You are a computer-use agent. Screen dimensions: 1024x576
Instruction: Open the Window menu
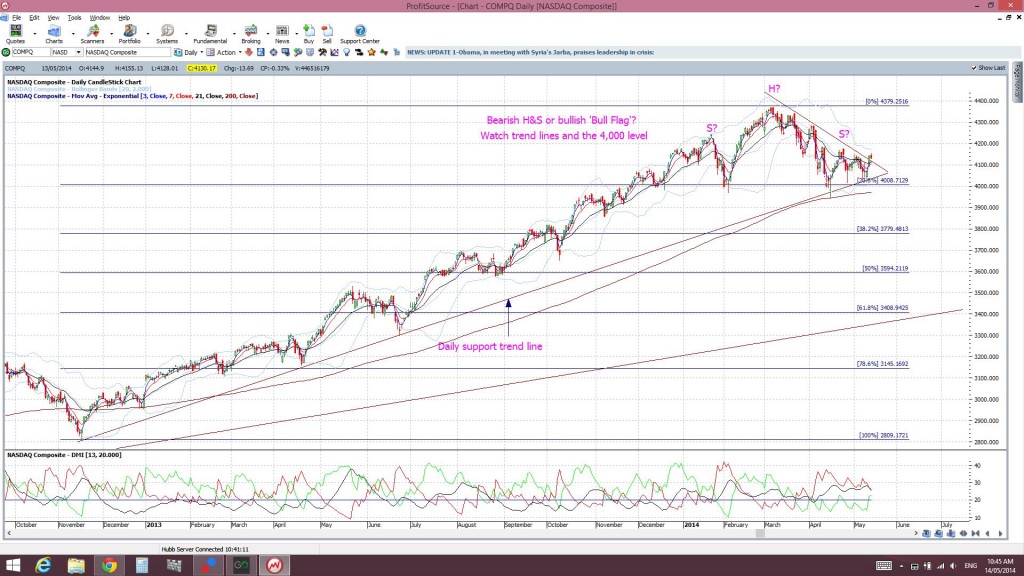coord(99,18)
